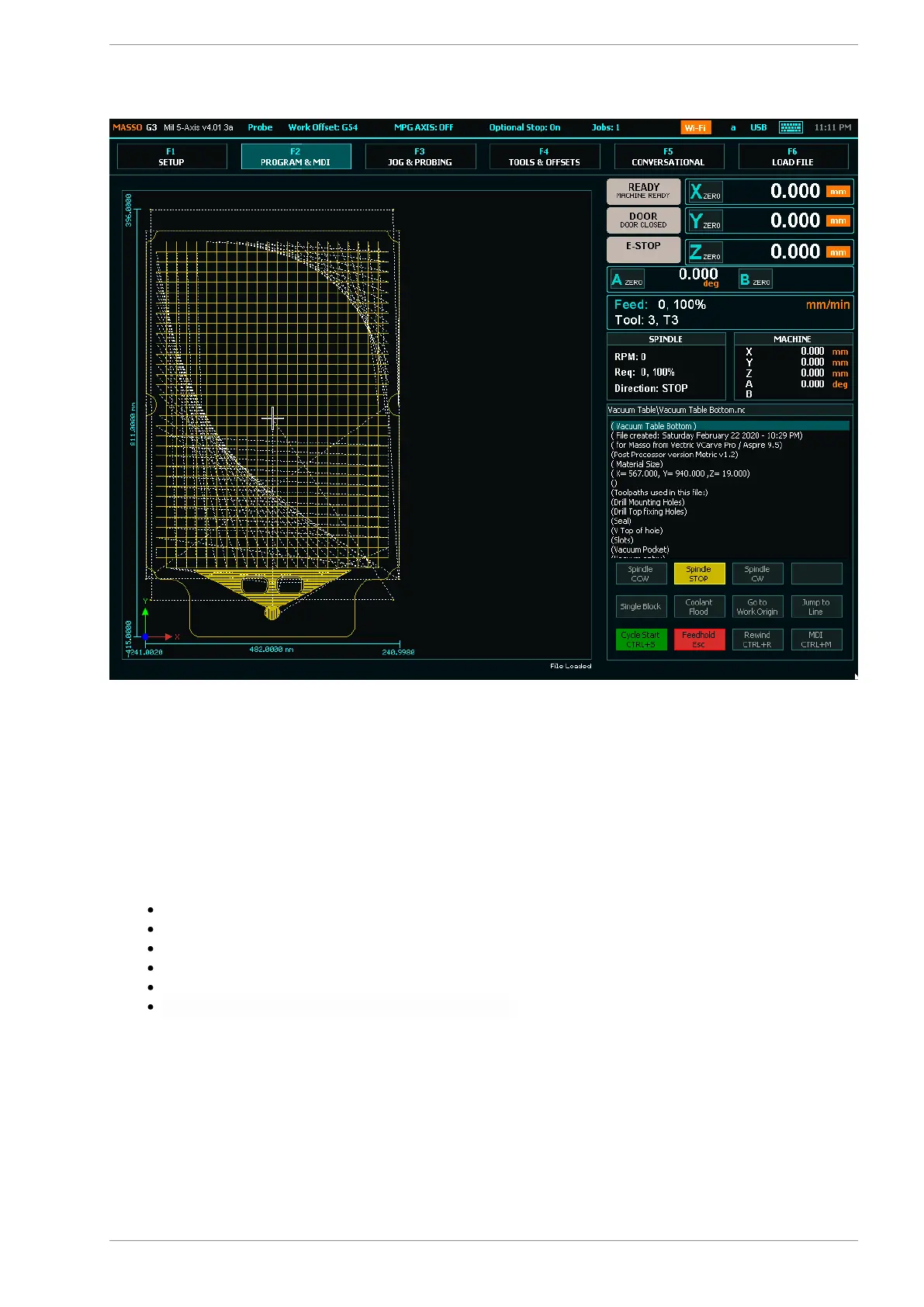Select '(Toolpaths used in this file:)' line
The width and height of the screenshot is (924, 1307).
click(x=659, y=493)
